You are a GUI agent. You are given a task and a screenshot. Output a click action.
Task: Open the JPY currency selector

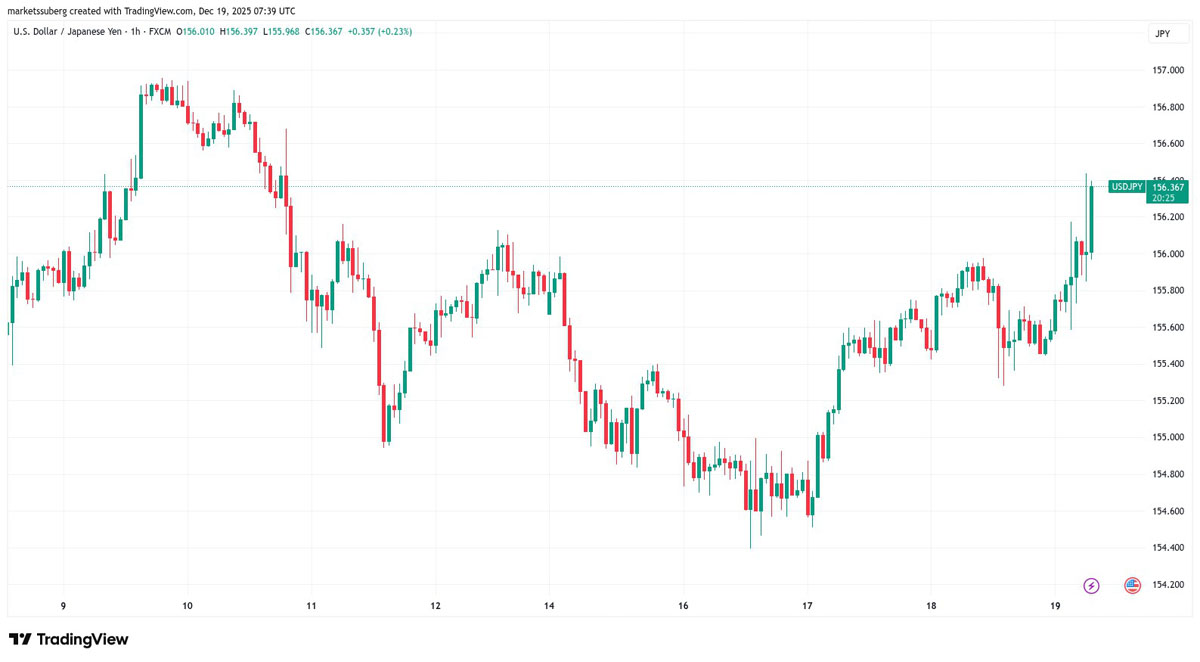click(1162, 33)
